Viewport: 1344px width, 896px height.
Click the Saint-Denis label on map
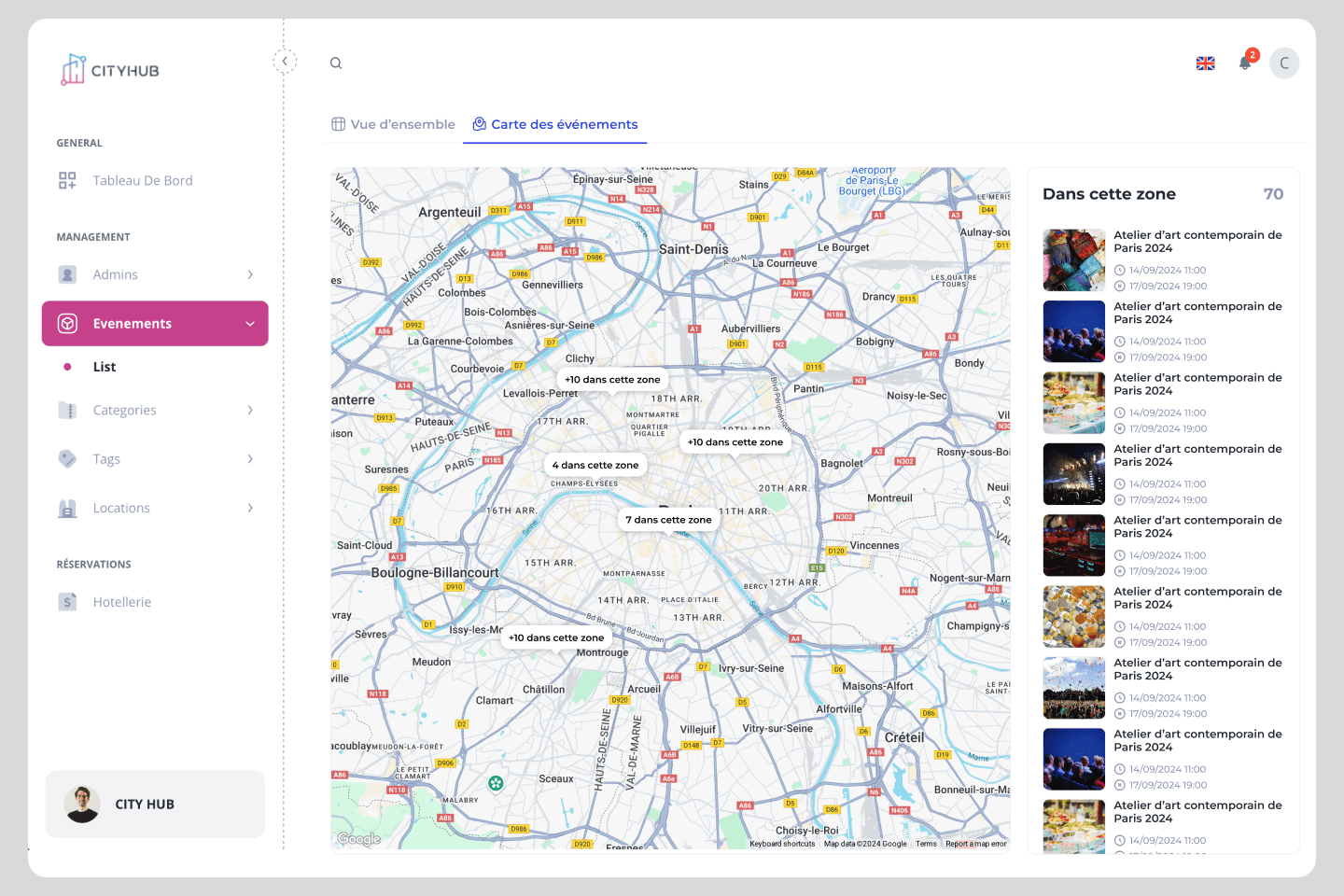693,249
